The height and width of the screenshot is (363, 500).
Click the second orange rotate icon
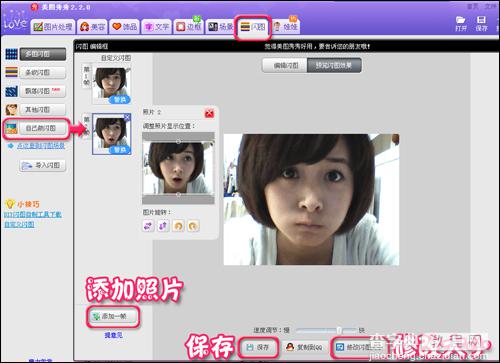(x=193, y=226)
